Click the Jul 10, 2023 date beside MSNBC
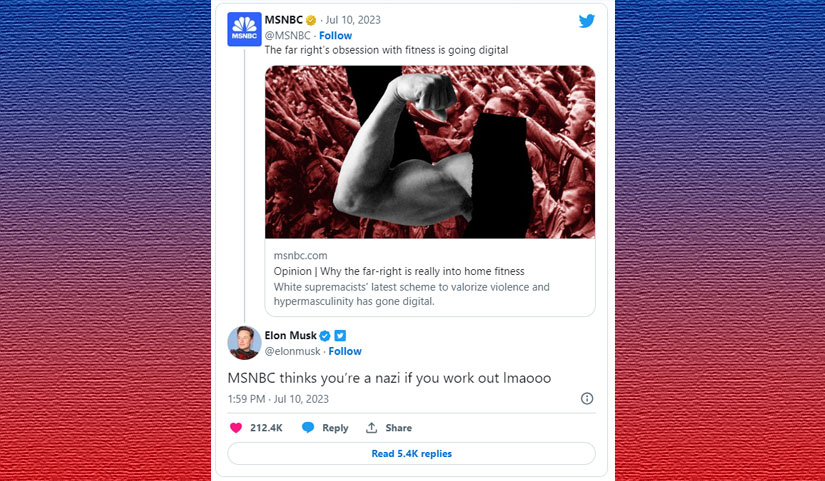This screenshot has width=825, height=481. pyautogui.click(x=353, y=21)
